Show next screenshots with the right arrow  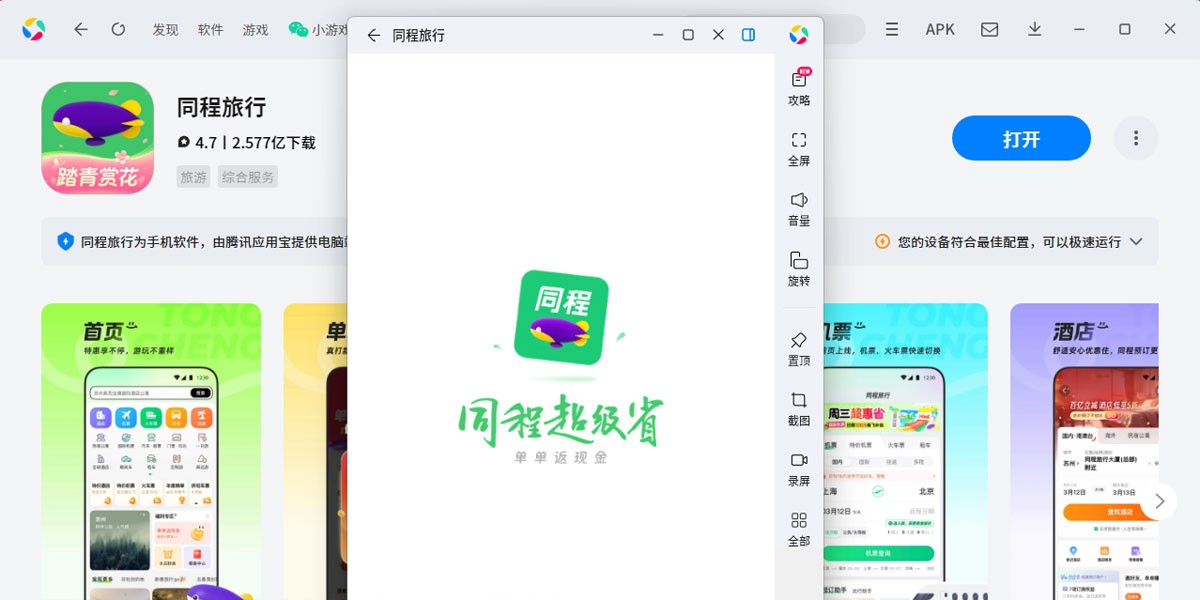point(1159,501)
